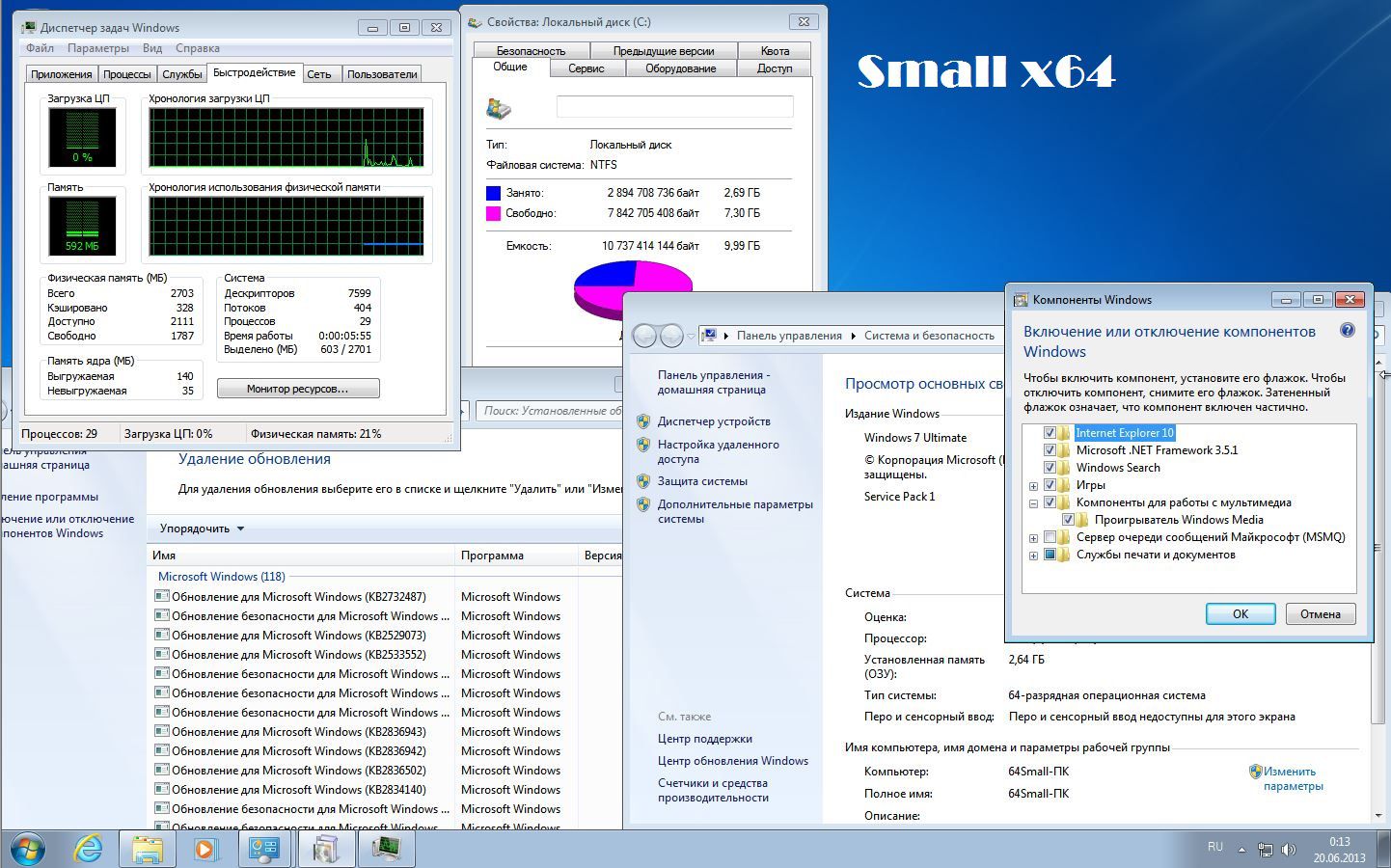Click the Device Manager shield icon
Viewport: 1391px width, 868px height.
[643, 421]
